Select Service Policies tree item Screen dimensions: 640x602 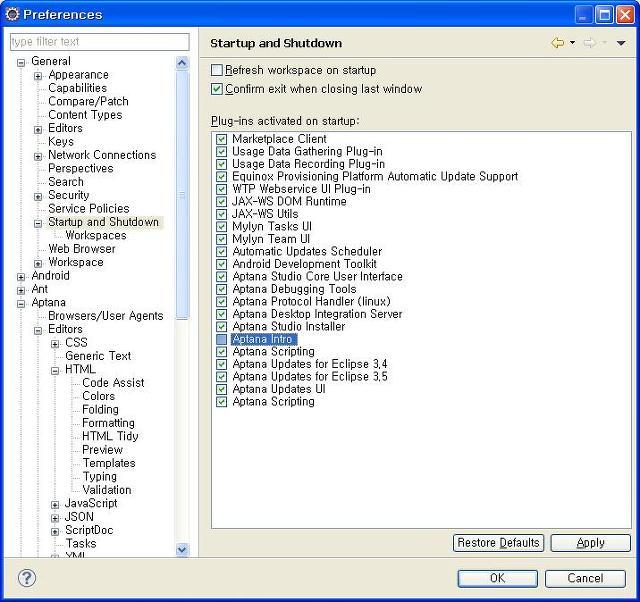tap(89, 209)
